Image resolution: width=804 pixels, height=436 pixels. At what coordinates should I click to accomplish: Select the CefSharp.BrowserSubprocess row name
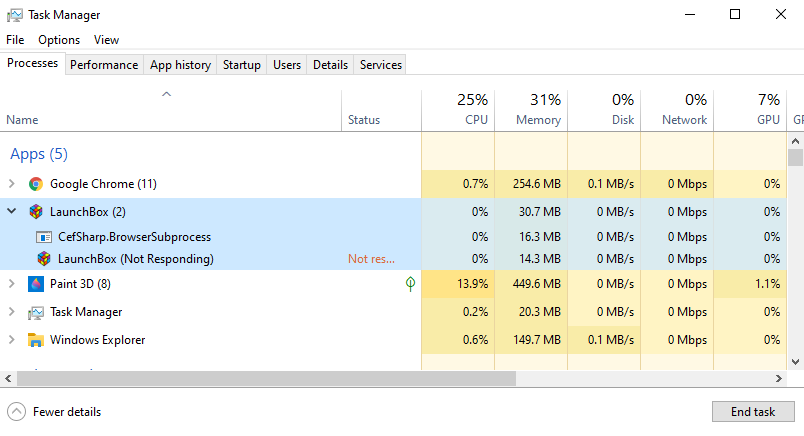(x=134, y=237)
